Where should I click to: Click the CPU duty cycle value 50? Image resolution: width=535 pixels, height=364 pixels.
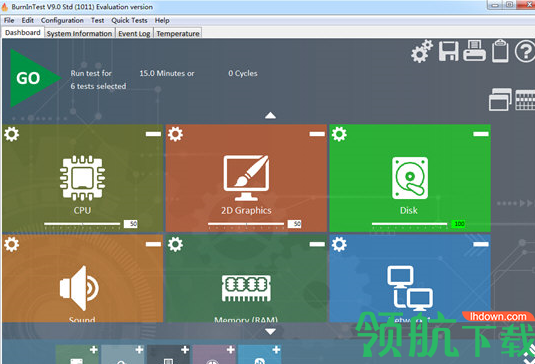(x=131, y=224)
